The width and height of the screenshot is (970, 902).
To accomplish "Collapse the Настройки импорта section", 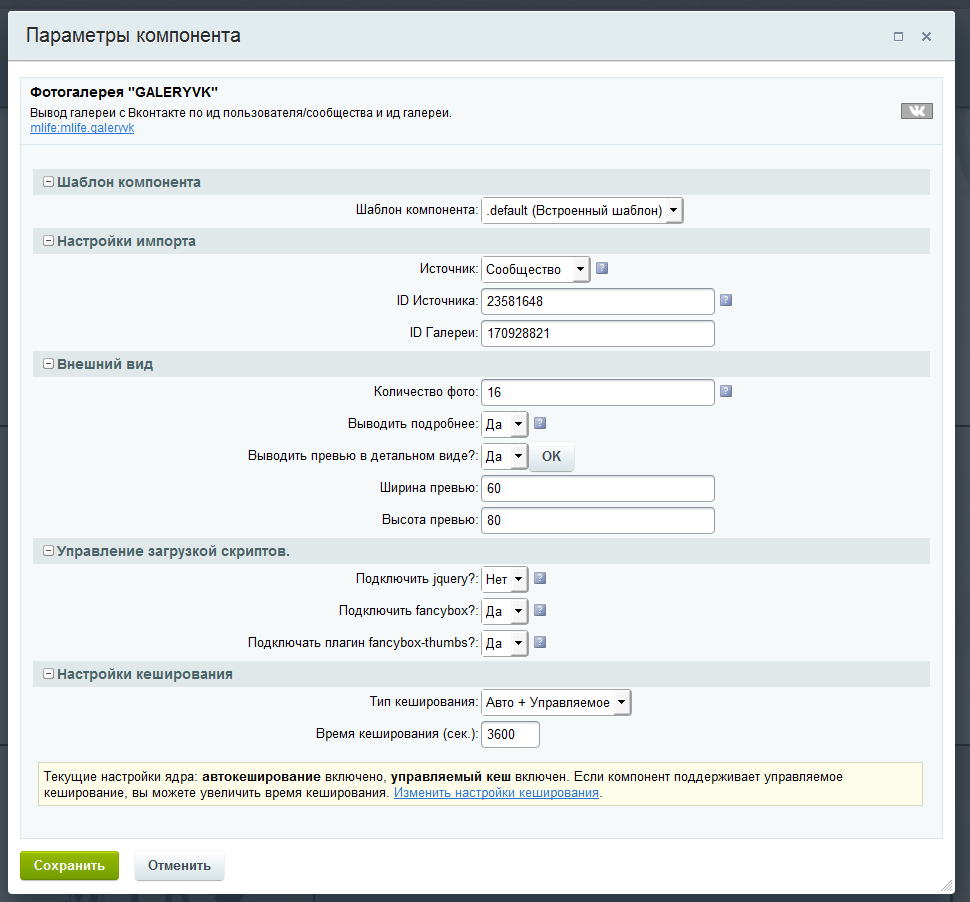I will coord(48,241).
